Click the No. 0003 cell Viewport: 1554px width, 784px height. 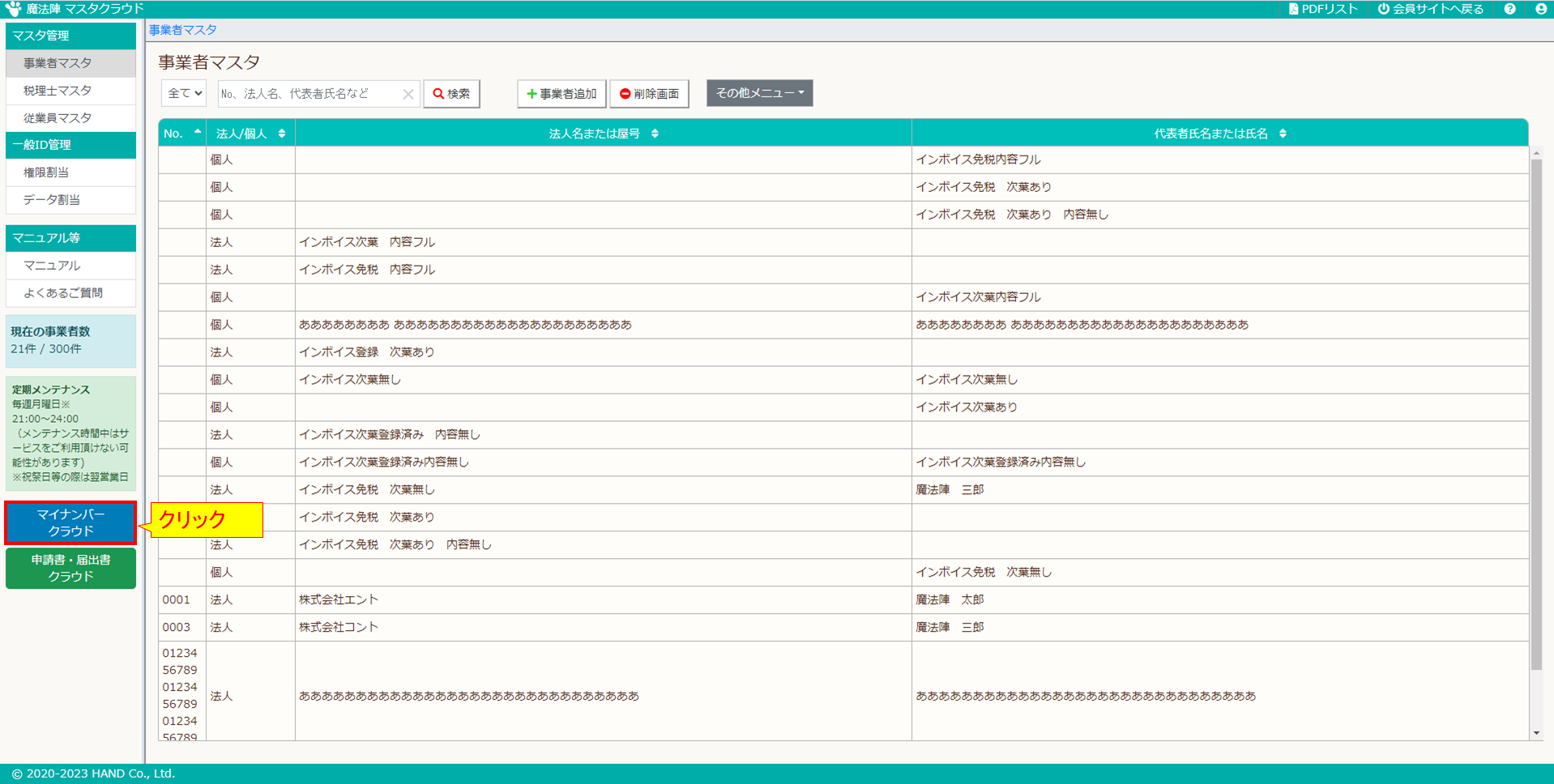[x=182, y=628]
